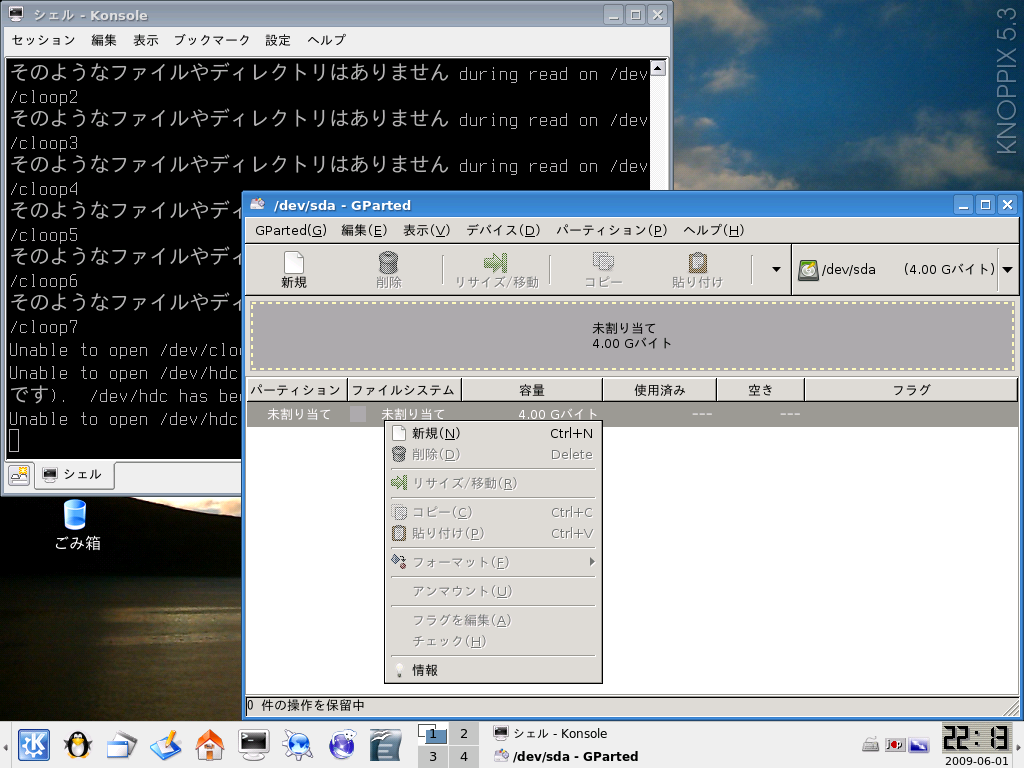Click the window/desktop panel icon beside the penguin
This screenshot has width=1024, height=768.
(121, 745)
